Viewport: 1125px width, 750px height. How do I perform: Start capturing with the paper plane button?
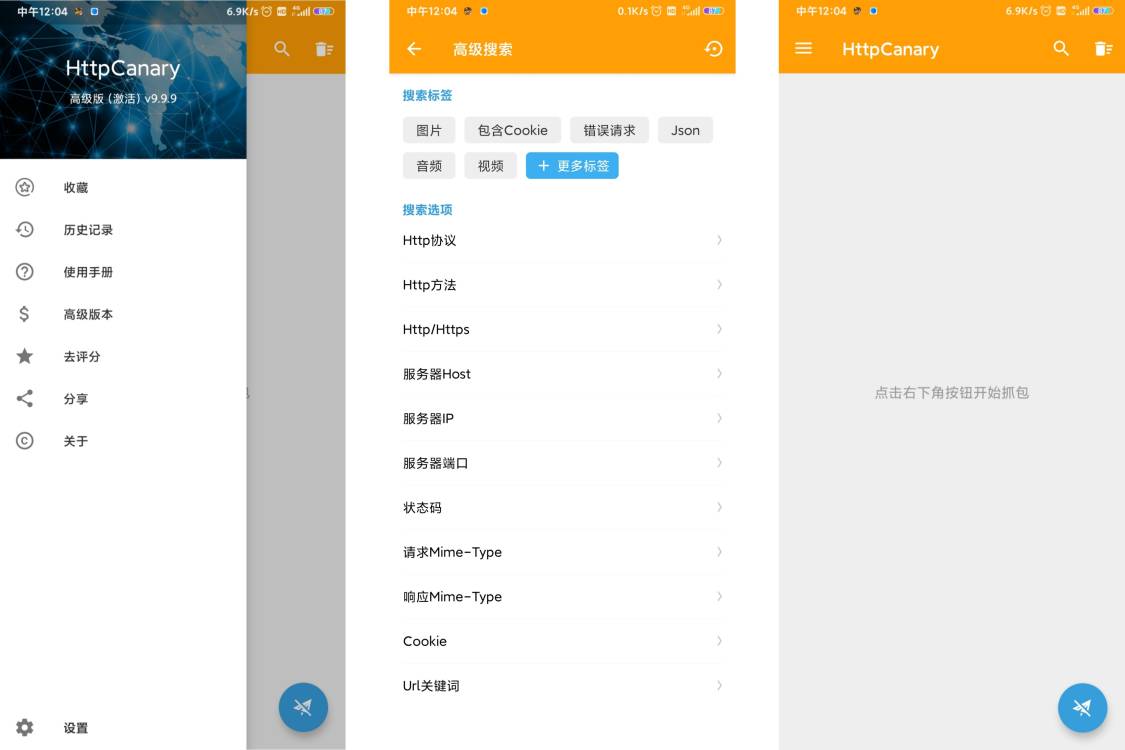1082,707
